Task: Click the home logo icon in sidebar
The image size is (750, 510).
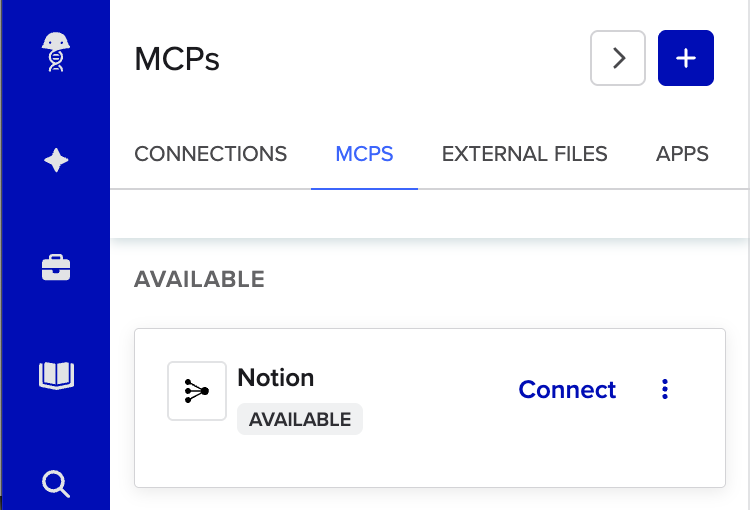Action: (x=56, y=52)
